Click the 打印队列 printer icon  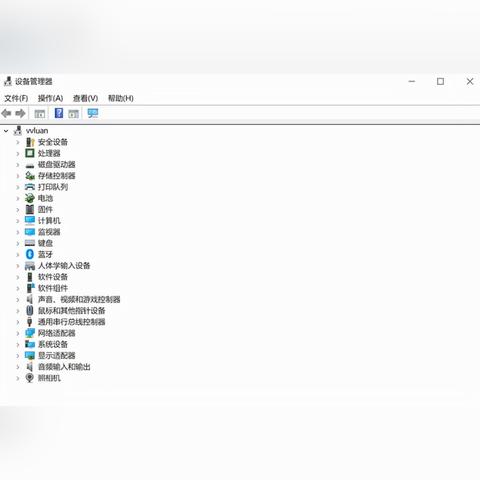tap(30, 187)
